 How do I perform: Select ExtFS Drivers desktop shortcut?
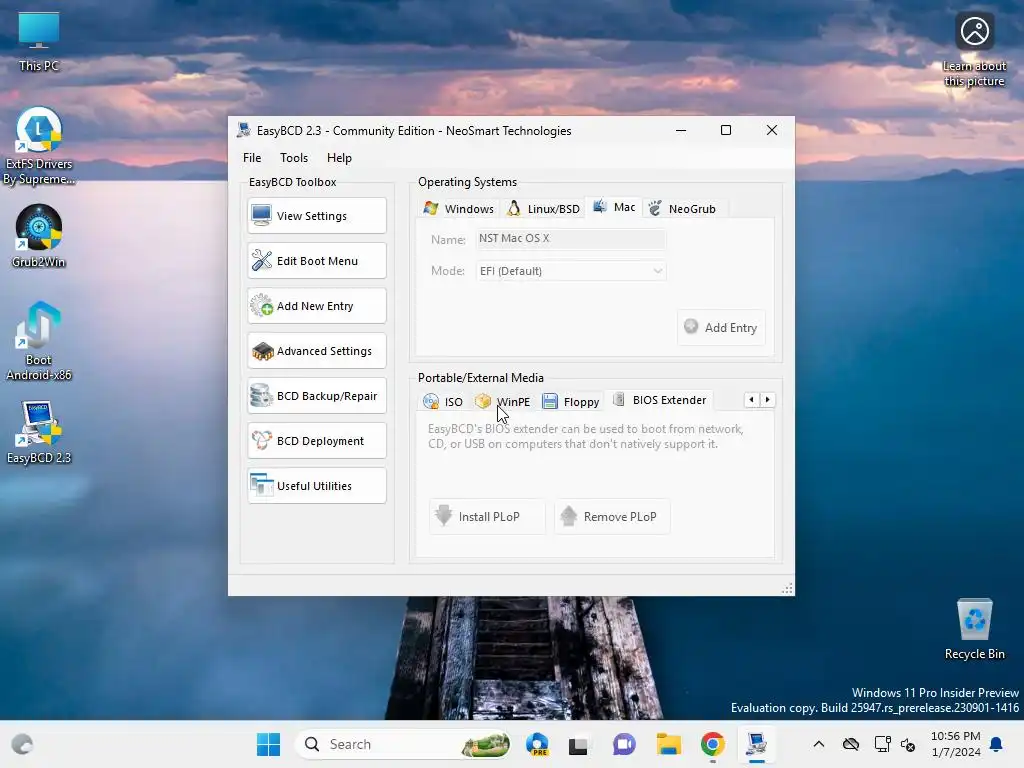[39, 146]
